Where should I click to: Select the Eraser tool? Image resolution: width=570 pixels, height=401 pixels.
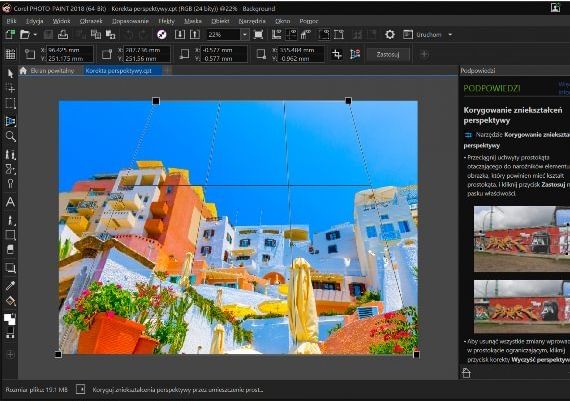click(x=10, y=249)
